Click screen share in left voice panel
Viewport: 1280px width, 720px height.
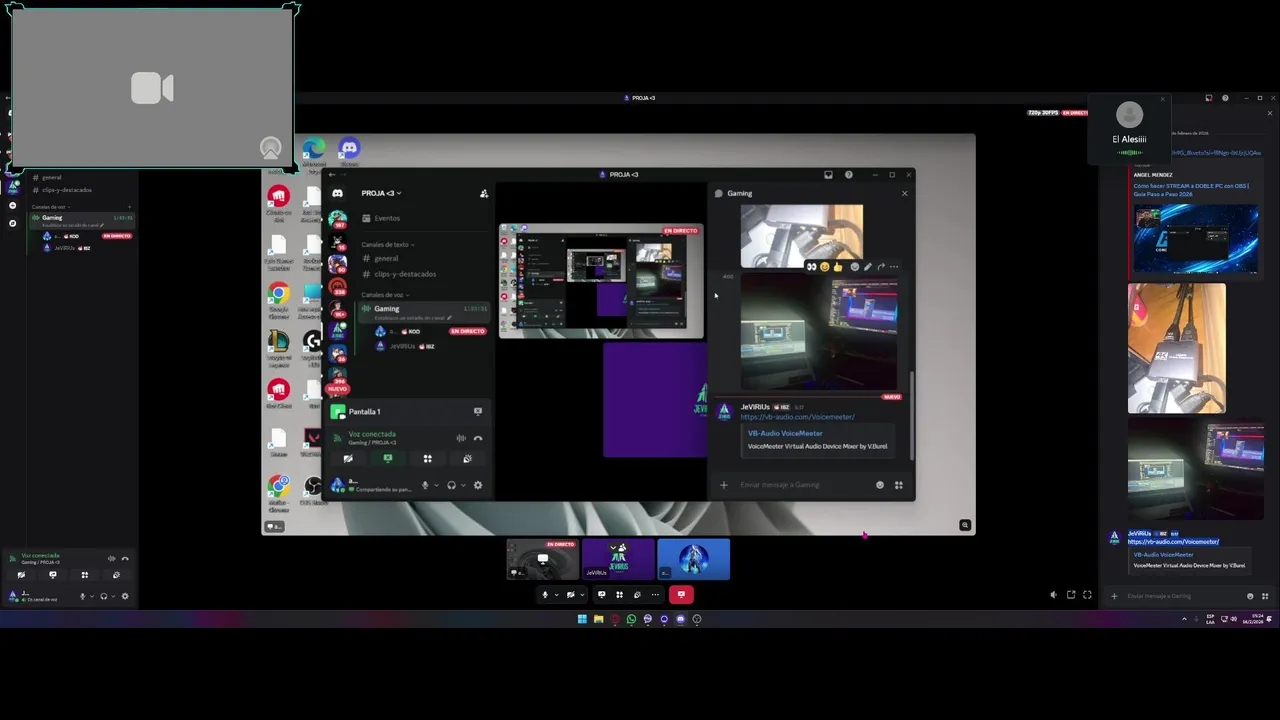coord(53,575)
